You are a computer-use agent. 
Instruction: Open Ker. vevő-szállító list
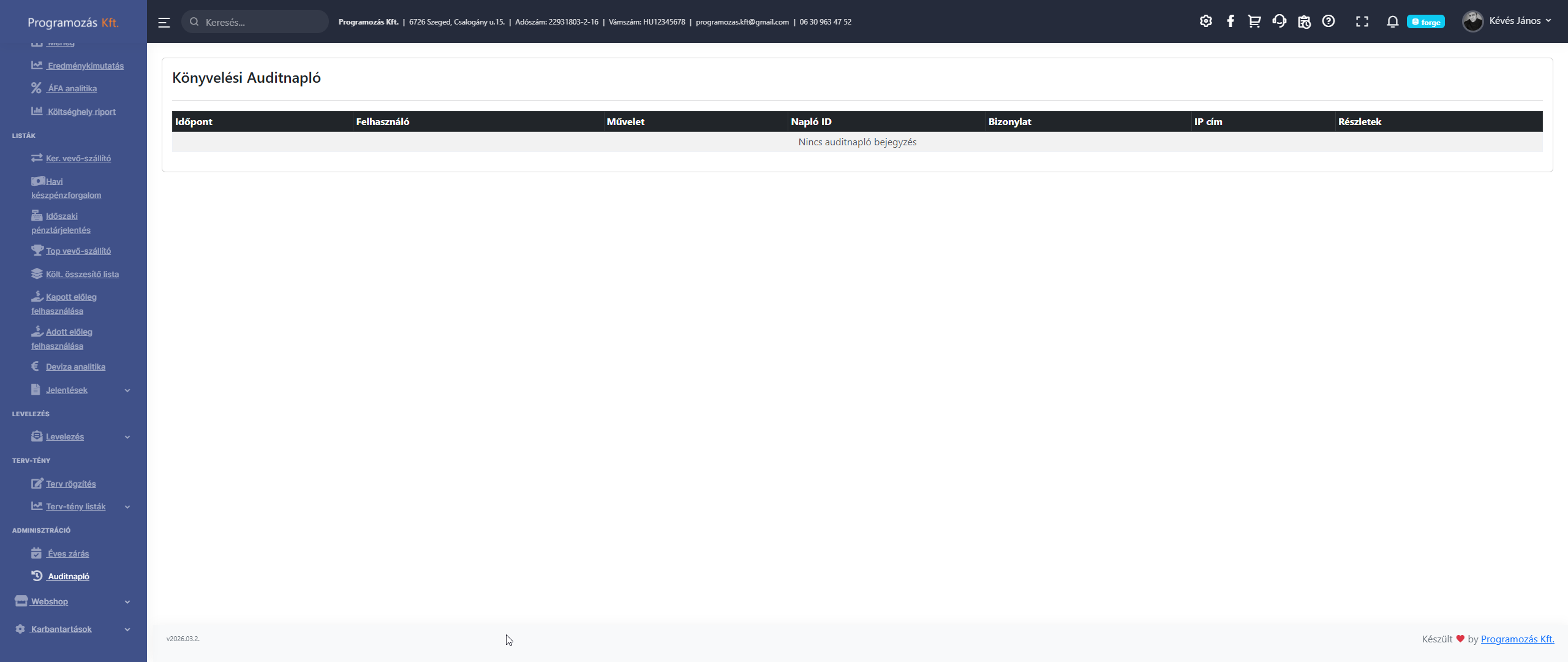(x=78, y=158)
